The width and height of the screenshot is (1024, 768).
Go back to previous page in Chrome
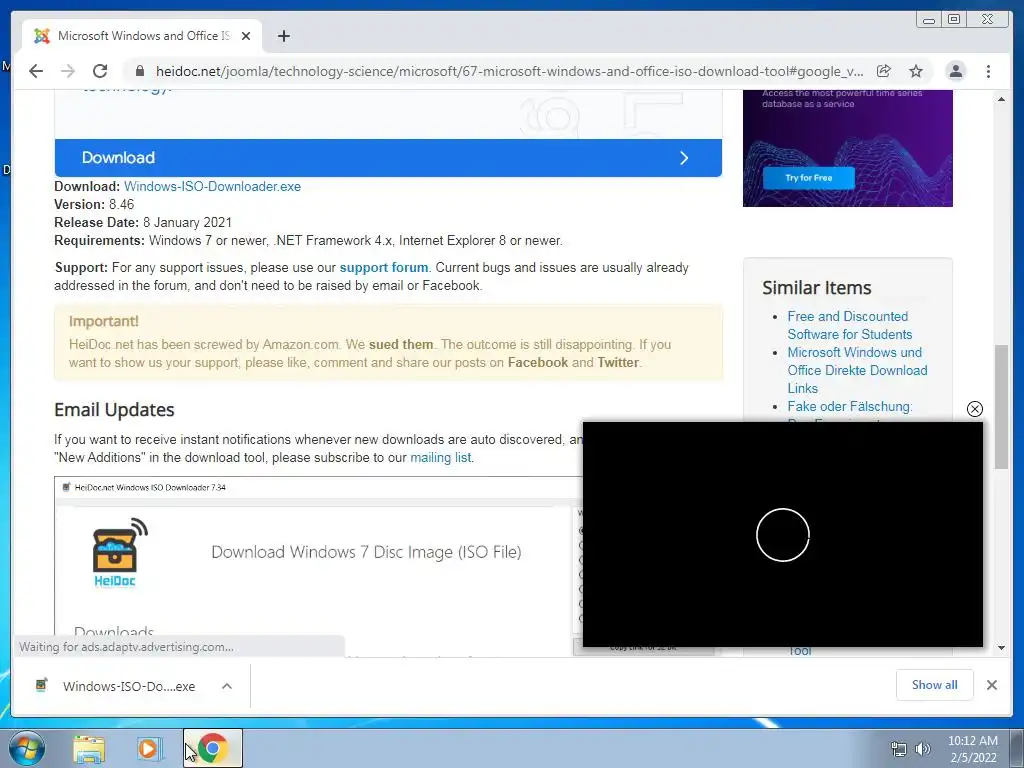click(x=36, y=71)
